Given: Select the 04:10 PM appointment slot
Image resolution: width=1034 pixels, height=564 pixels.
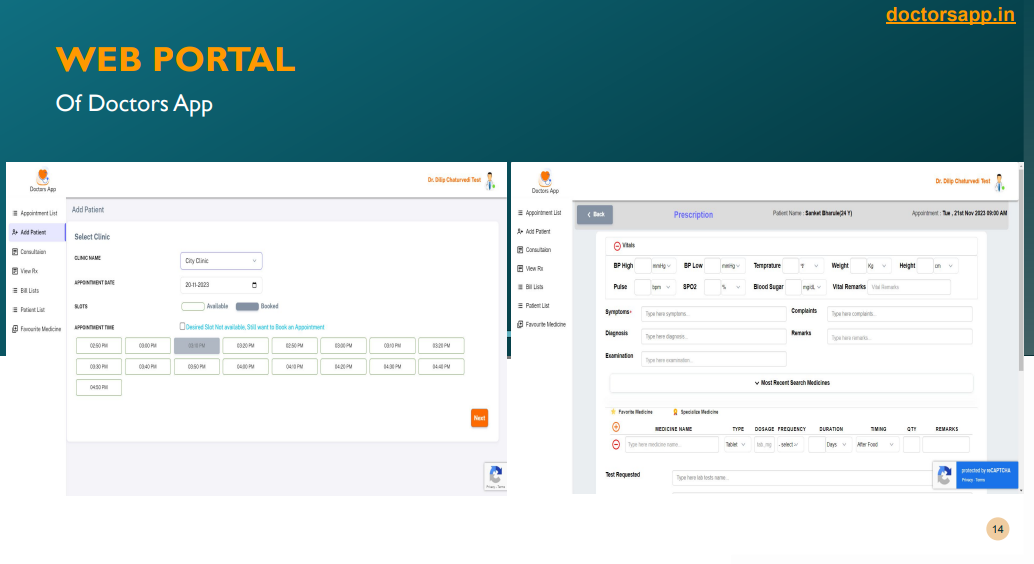Looking at the screenshot, I should pos(294,366).
